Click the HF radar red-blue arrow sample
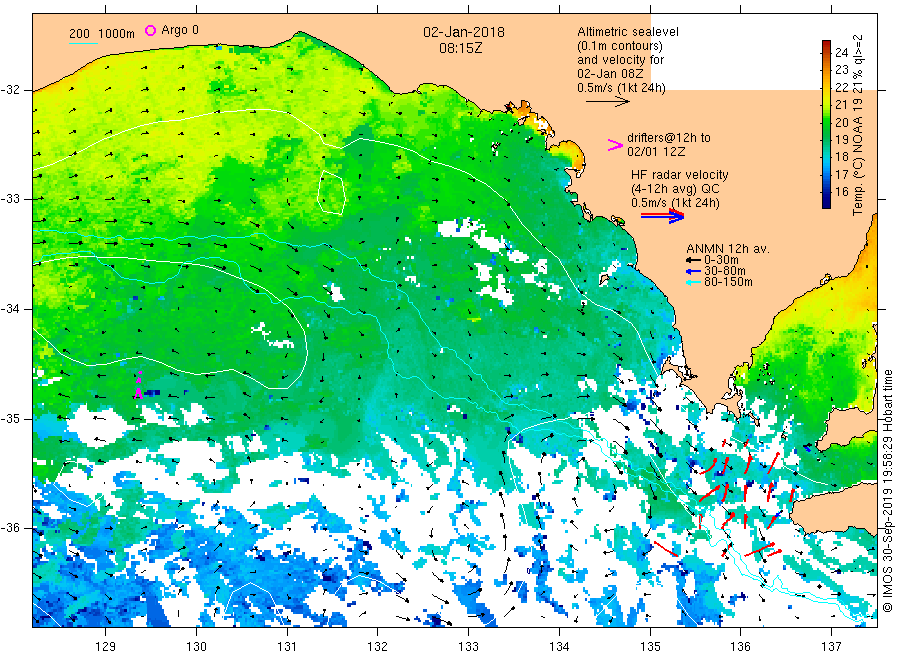This screenshot has height=660, width=900. 663,216
